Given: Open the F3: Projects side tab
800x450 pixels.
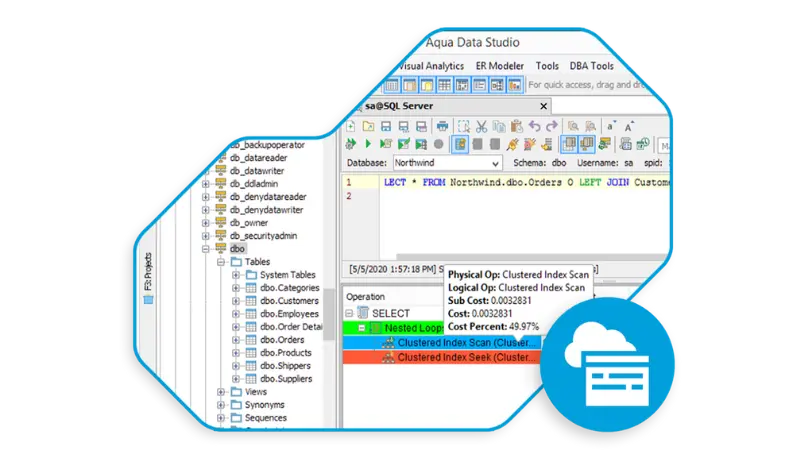Looking at the screenshot, I should pos(148,278).
